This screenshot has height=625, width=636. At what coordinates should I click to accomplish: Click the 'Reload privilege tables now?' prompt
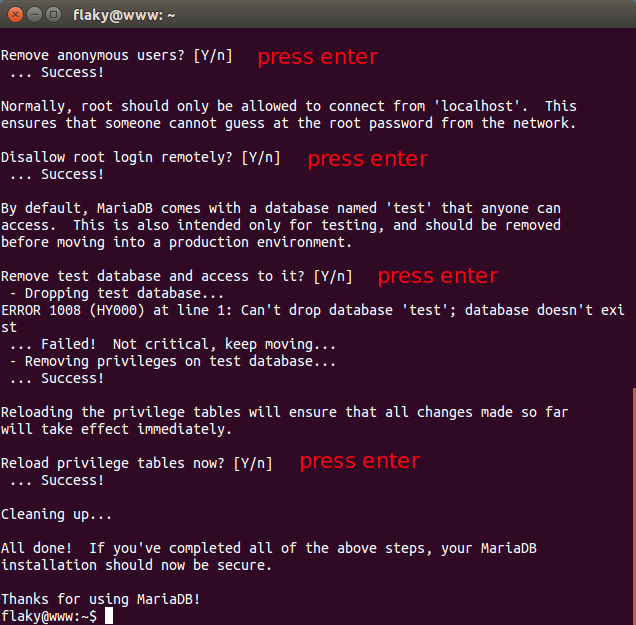(136, 463)
